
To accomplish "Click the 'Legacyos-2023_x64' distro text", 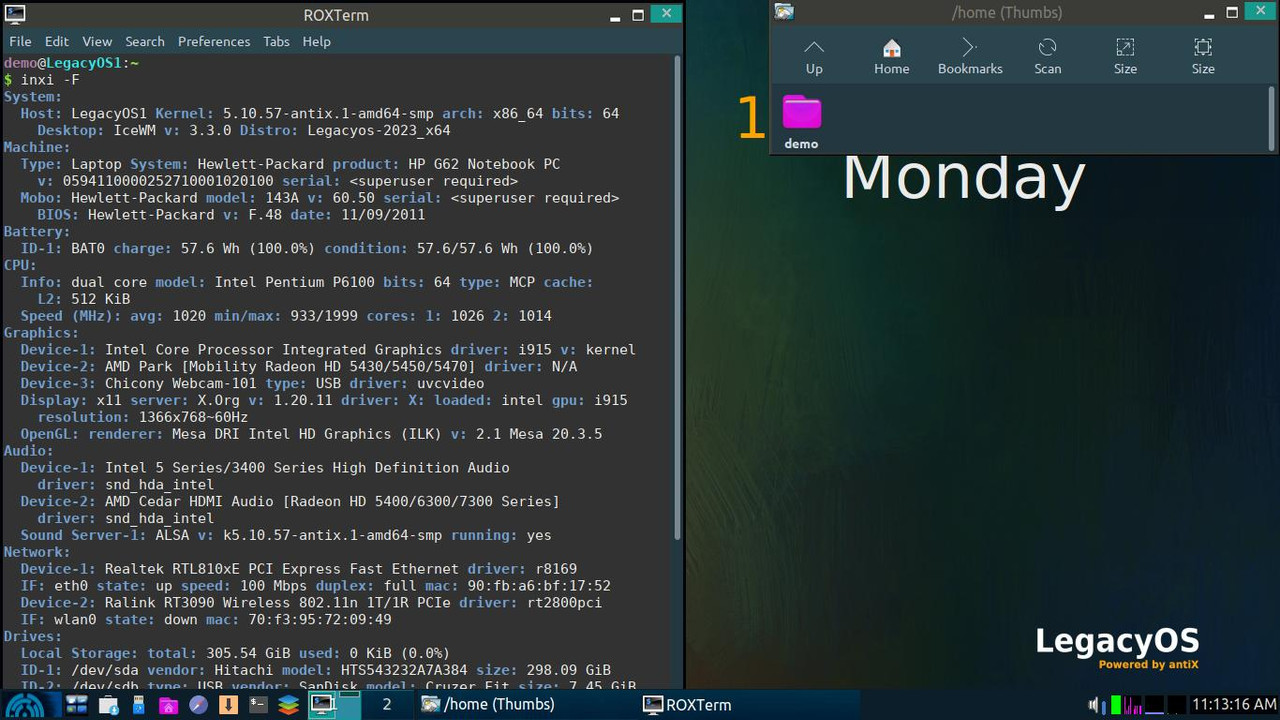I will tap(379, 130).
